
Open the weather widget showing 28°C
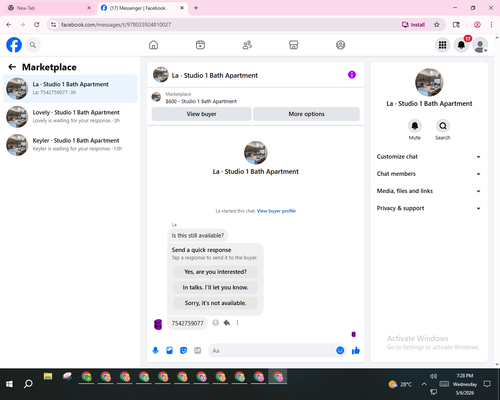(400, 384)
